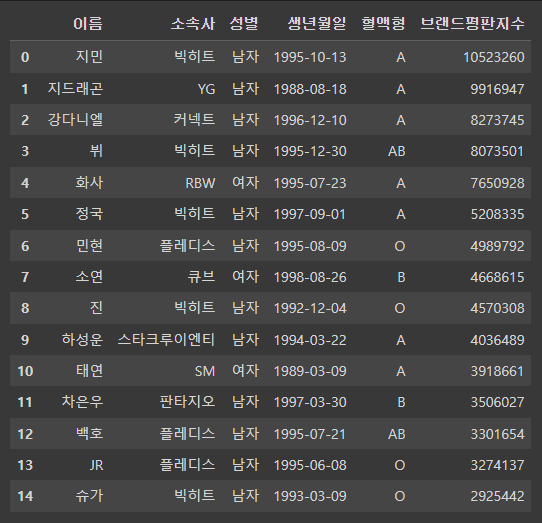Click the brand index value 4668615
This screenshot has width=542, height=523.
(x=497, y=278)
